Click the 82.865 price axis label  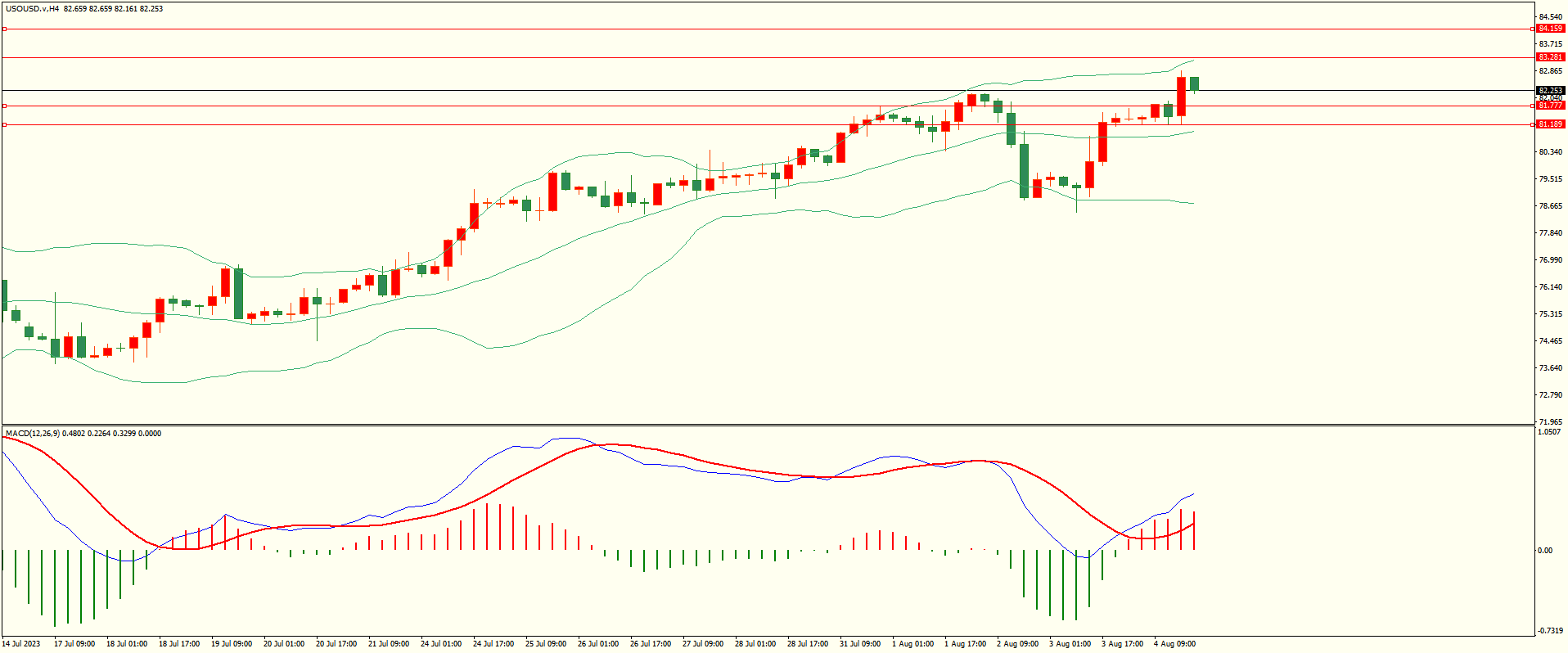pyautogui.click(x=1550, y=71)
